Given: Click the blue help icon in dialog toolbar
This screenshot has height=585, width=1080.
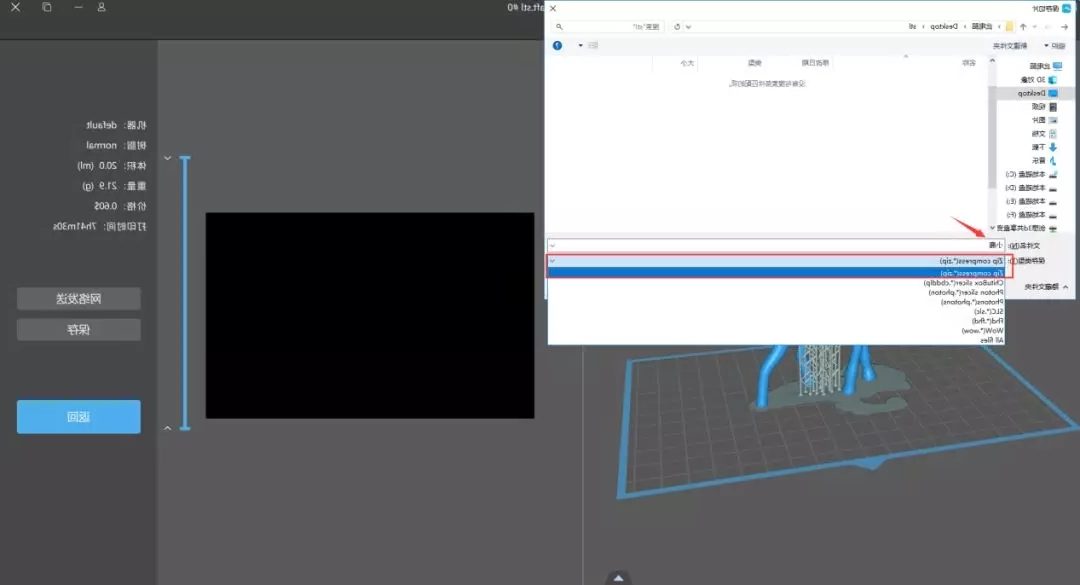Looking at the screenshot, I should tap(557, 45).
